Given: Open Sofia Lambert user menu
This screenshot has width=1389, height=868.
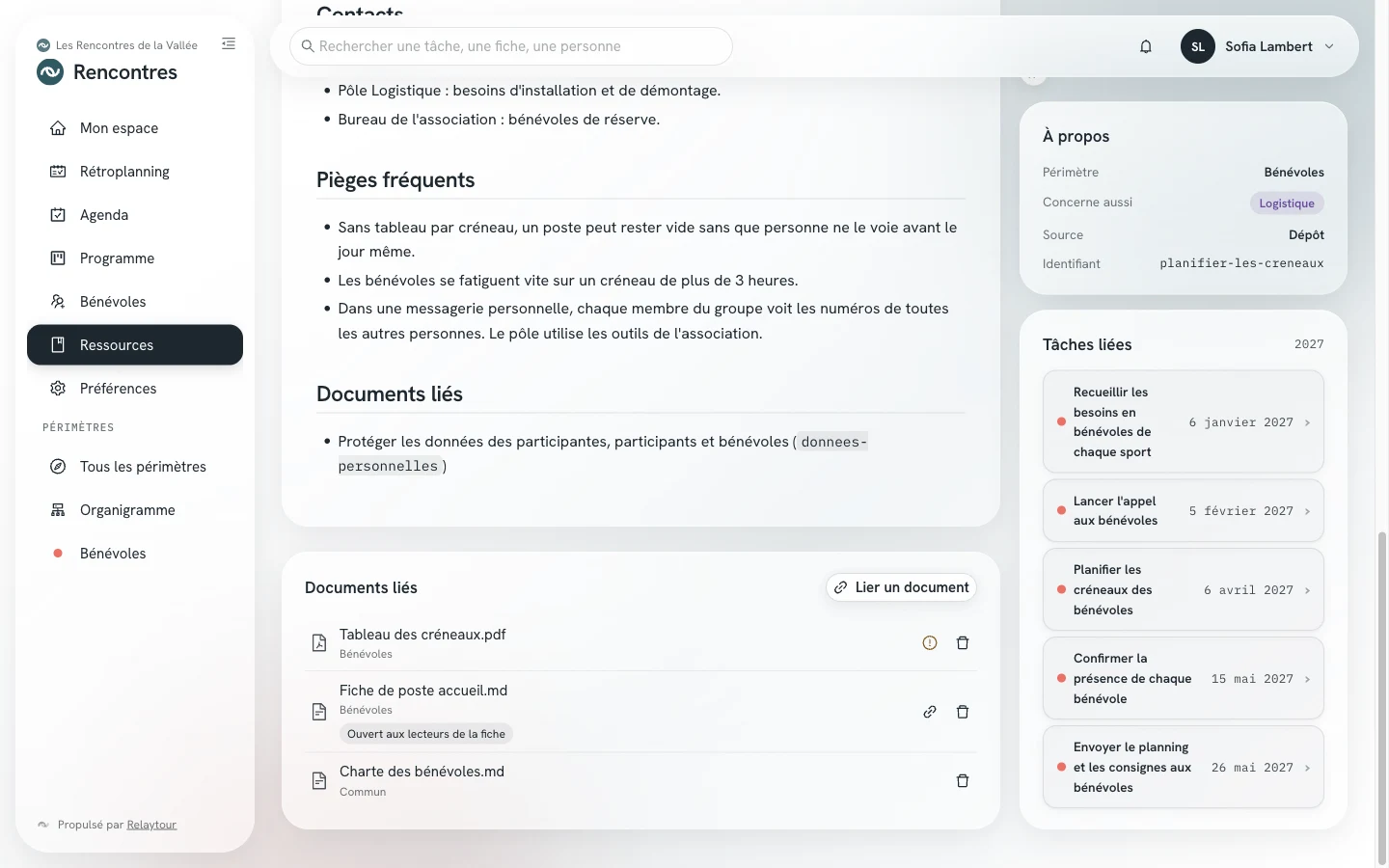Looking at the screenshot, I should (x=1259, y=46).
